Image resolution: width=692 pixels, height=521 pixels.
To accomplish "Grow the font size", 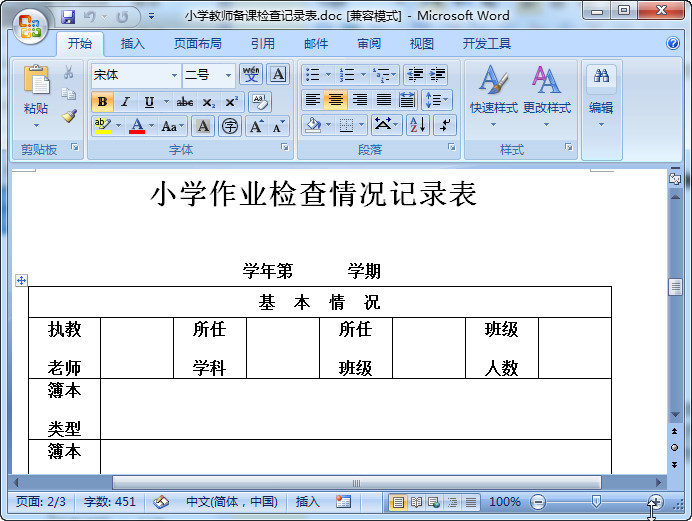I will pos(256,127).
